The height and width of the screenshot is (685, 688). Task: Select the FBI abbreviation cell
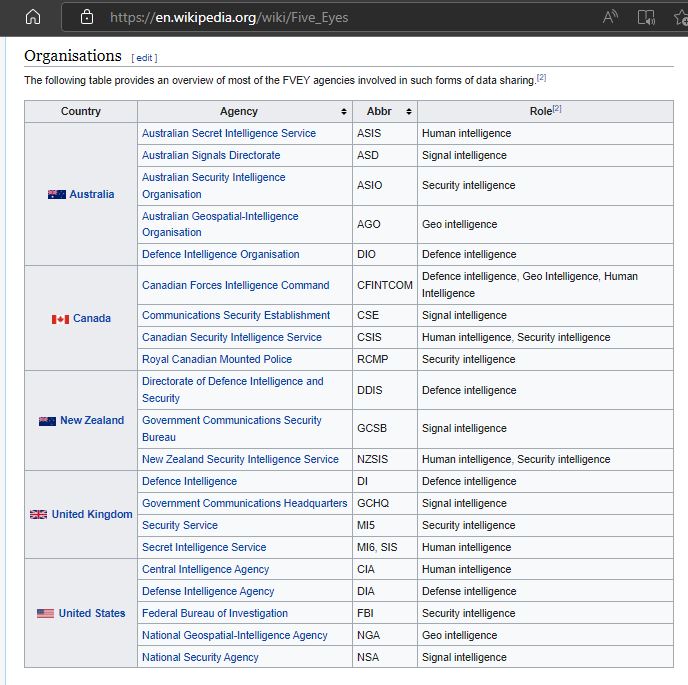click(x=385, y=613)
